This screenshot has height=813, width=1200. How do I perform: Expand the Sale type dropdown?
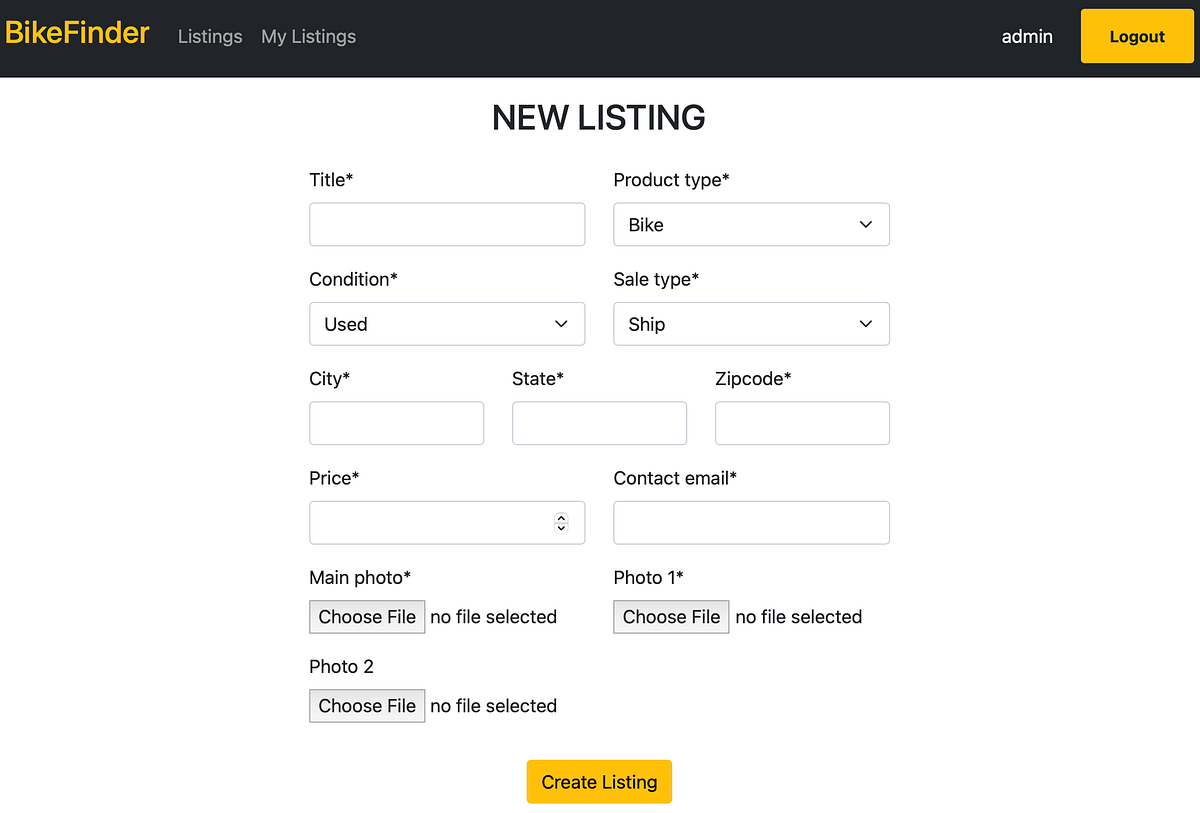pyautogui.click(x=751, y=324)
